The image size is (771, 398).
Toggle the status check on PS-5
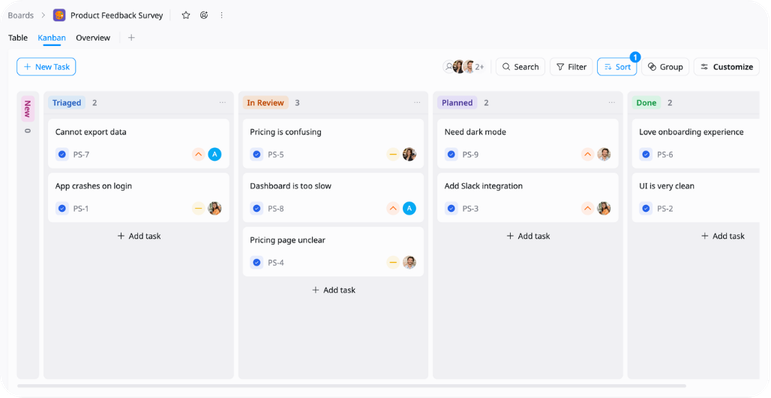(x=257, y=154)
